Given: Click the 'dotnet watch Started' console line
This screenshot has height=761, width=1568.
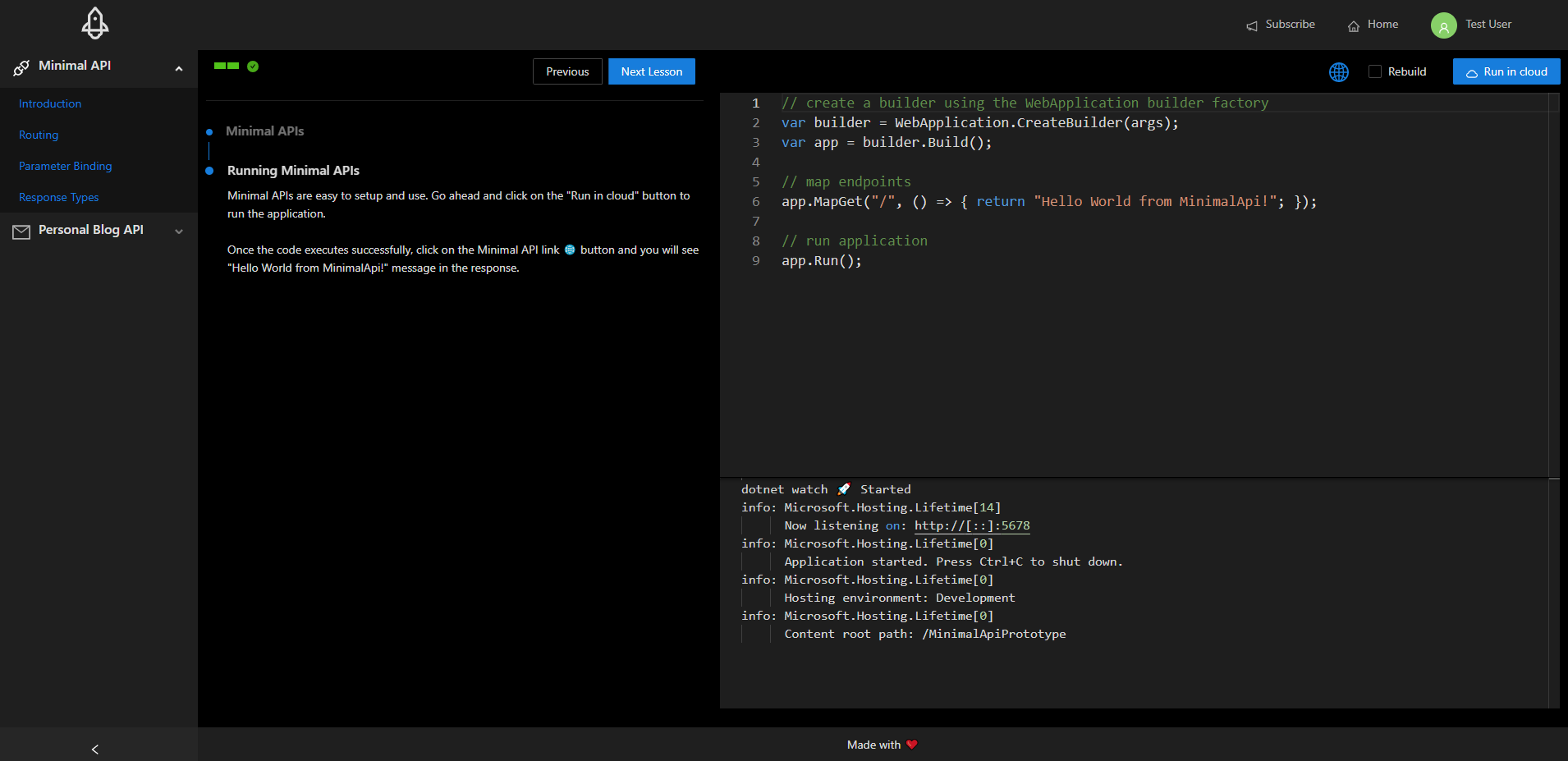Looking at the screenshot, I should (826, 489).
